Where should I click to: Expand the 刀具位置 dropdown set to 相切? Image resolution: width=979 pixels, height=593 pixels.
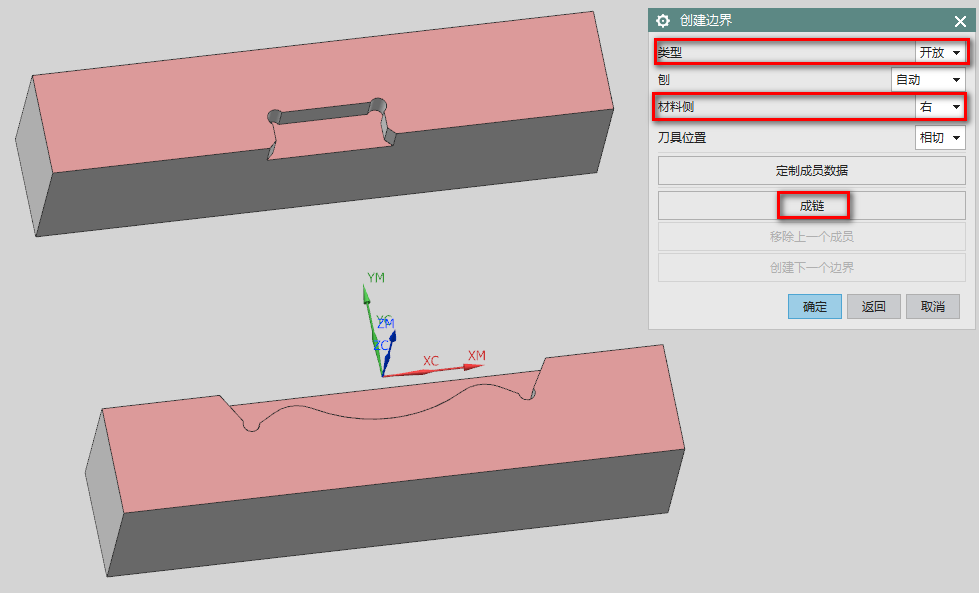(x=940, y=137)
